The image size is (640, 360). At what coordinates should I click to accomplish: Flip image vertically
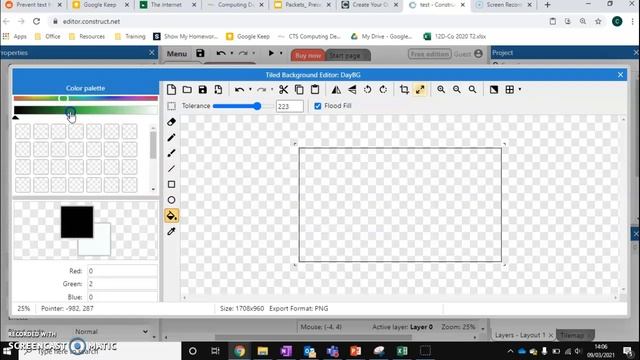[352, 89]
